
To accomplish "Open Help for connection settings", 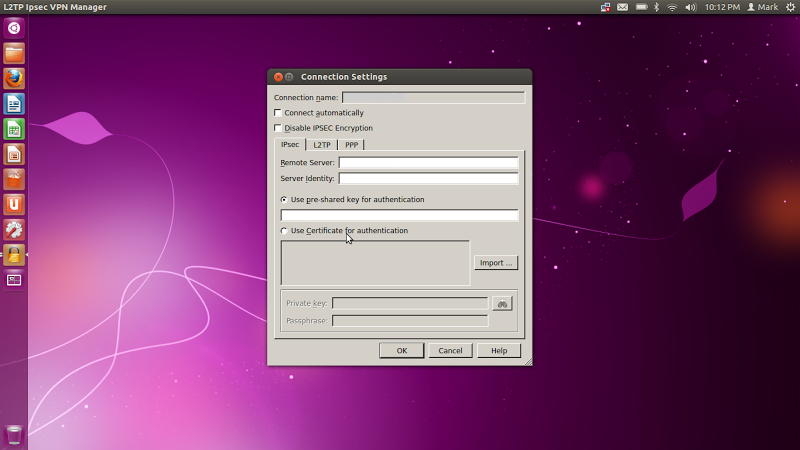I will [x=499, y=351].
